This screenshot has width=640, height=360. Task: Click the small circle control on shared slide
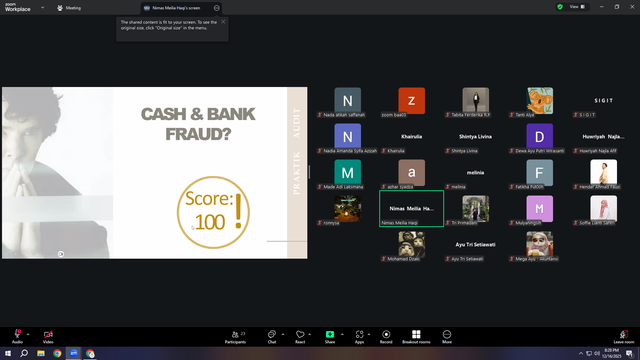point(61,254)
